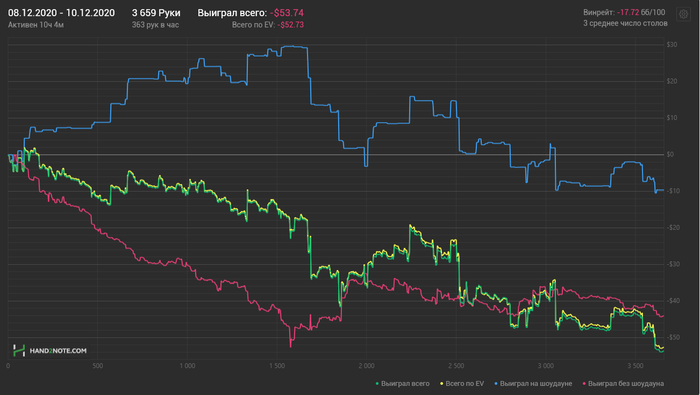Click the 3 659 Руки hand count
The width and height of the screenshot is (700, 395).
tap(156, 13)
